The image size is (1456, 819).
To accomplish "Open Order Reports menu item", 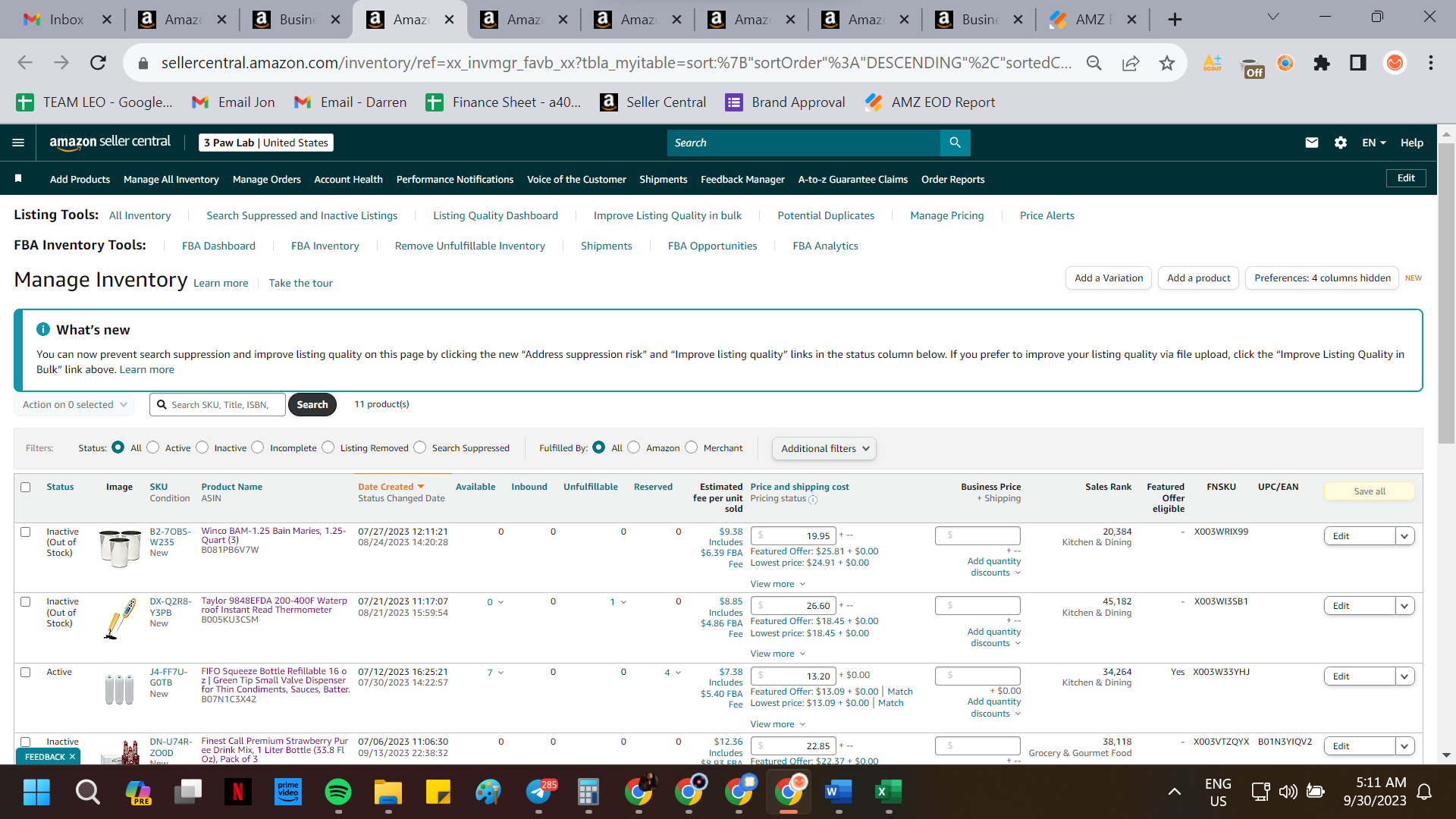I will point(952,180).
